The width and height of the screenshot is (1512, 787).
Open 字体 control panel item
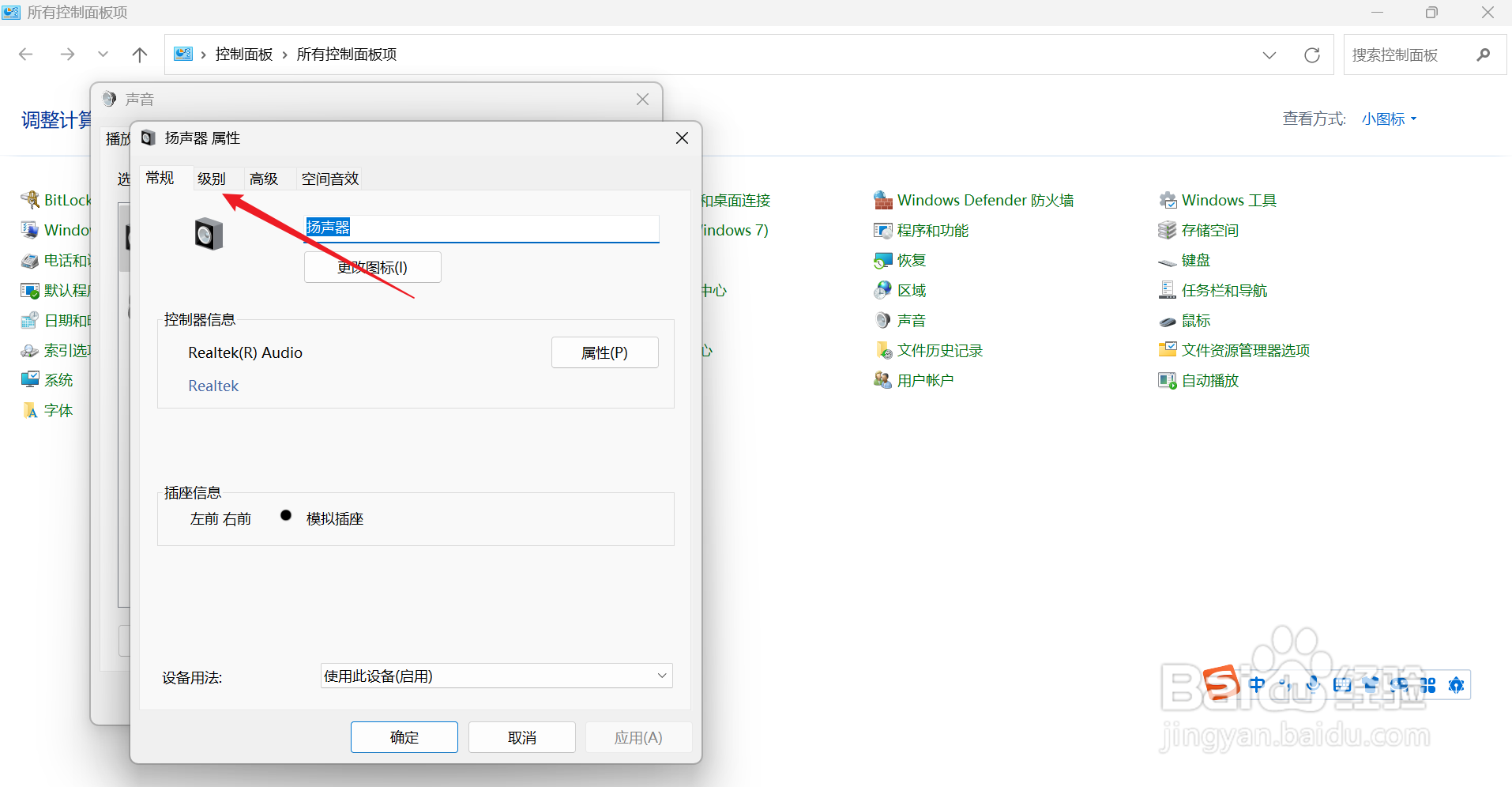tap(47, 411)
